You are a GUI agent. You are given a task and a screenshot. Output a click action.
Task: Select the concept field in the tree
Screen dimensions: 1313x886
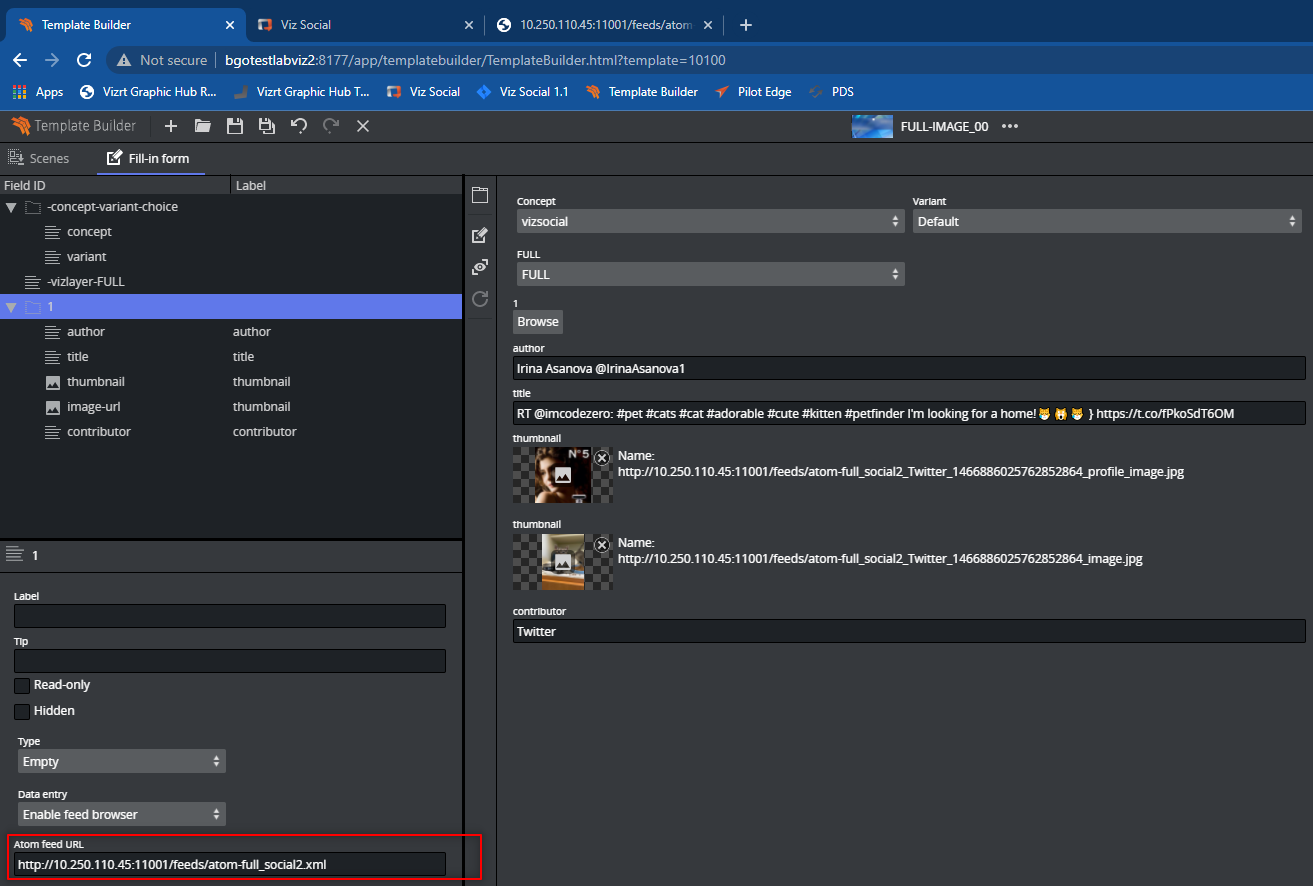click(231, 232)
